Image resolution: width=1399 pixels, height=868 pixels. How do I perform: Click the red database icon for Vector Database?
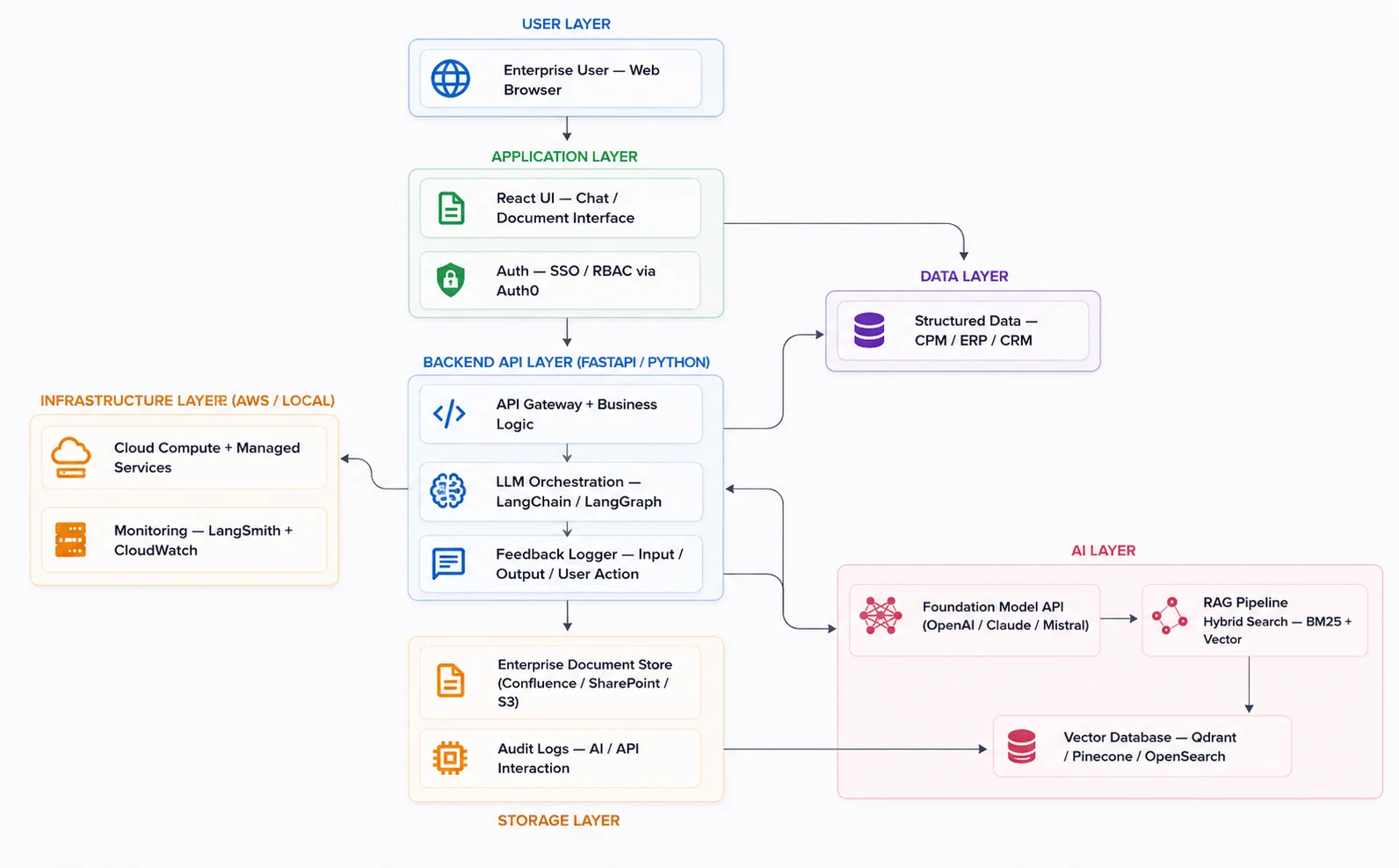click(1021, 747)
